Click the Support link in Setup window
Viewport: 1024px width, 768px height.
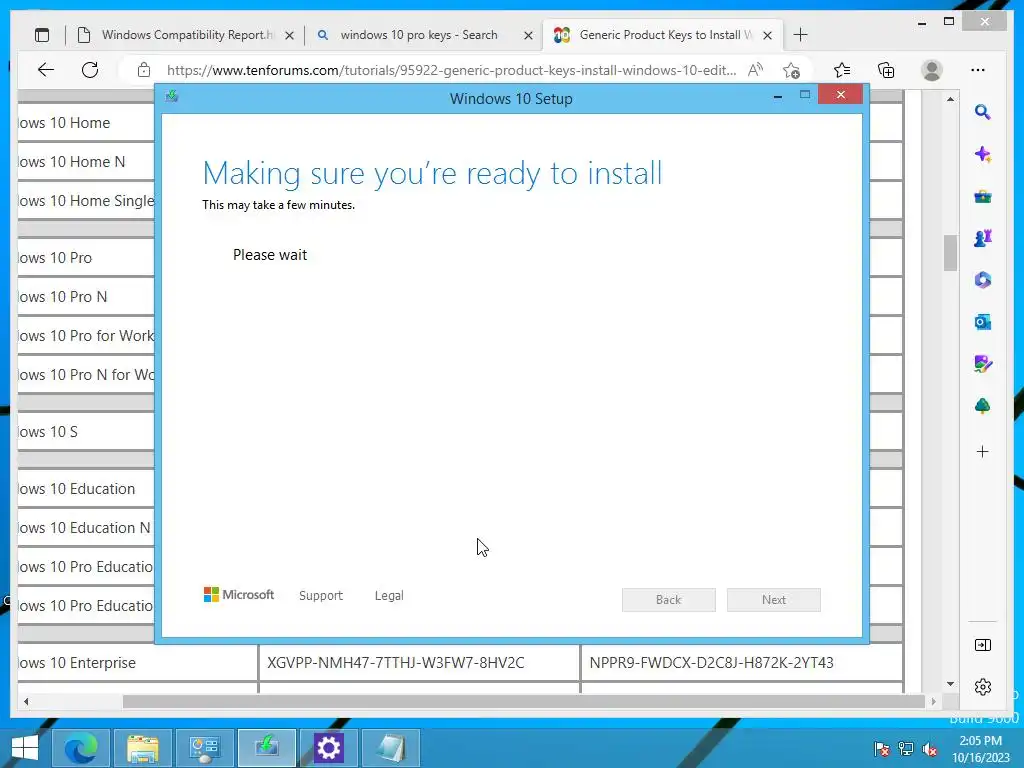(x=321, y=596)
